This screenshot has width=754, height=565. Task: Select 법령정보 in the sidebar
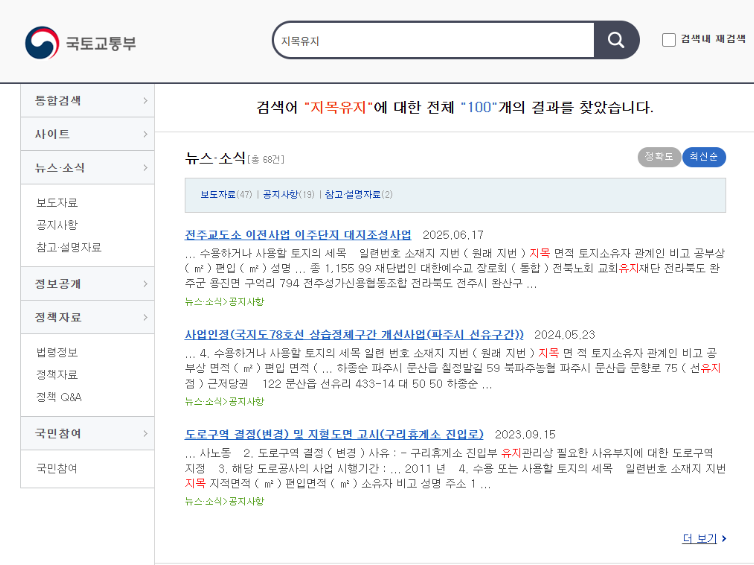pos(57,352)
